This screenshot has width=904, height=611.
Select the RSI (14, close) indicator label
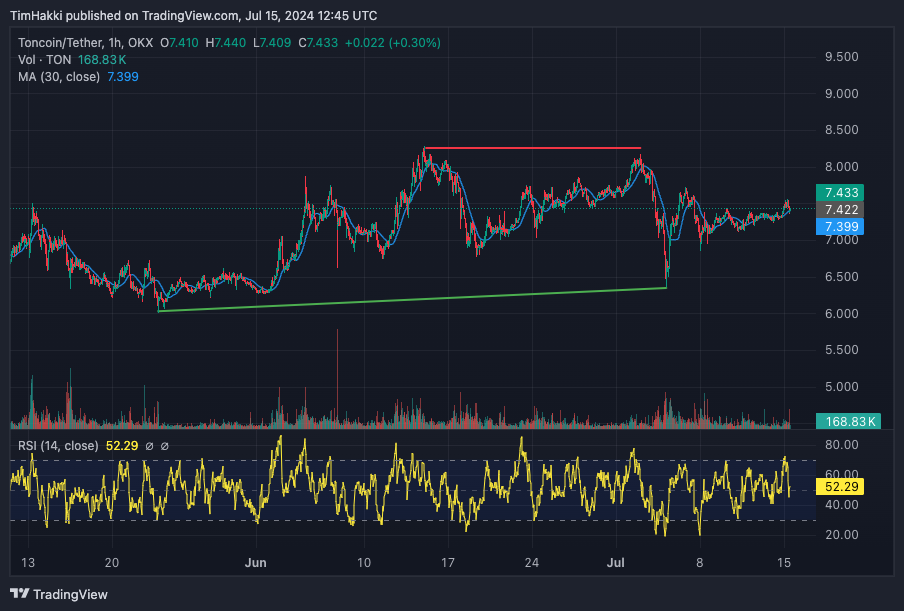58,446
